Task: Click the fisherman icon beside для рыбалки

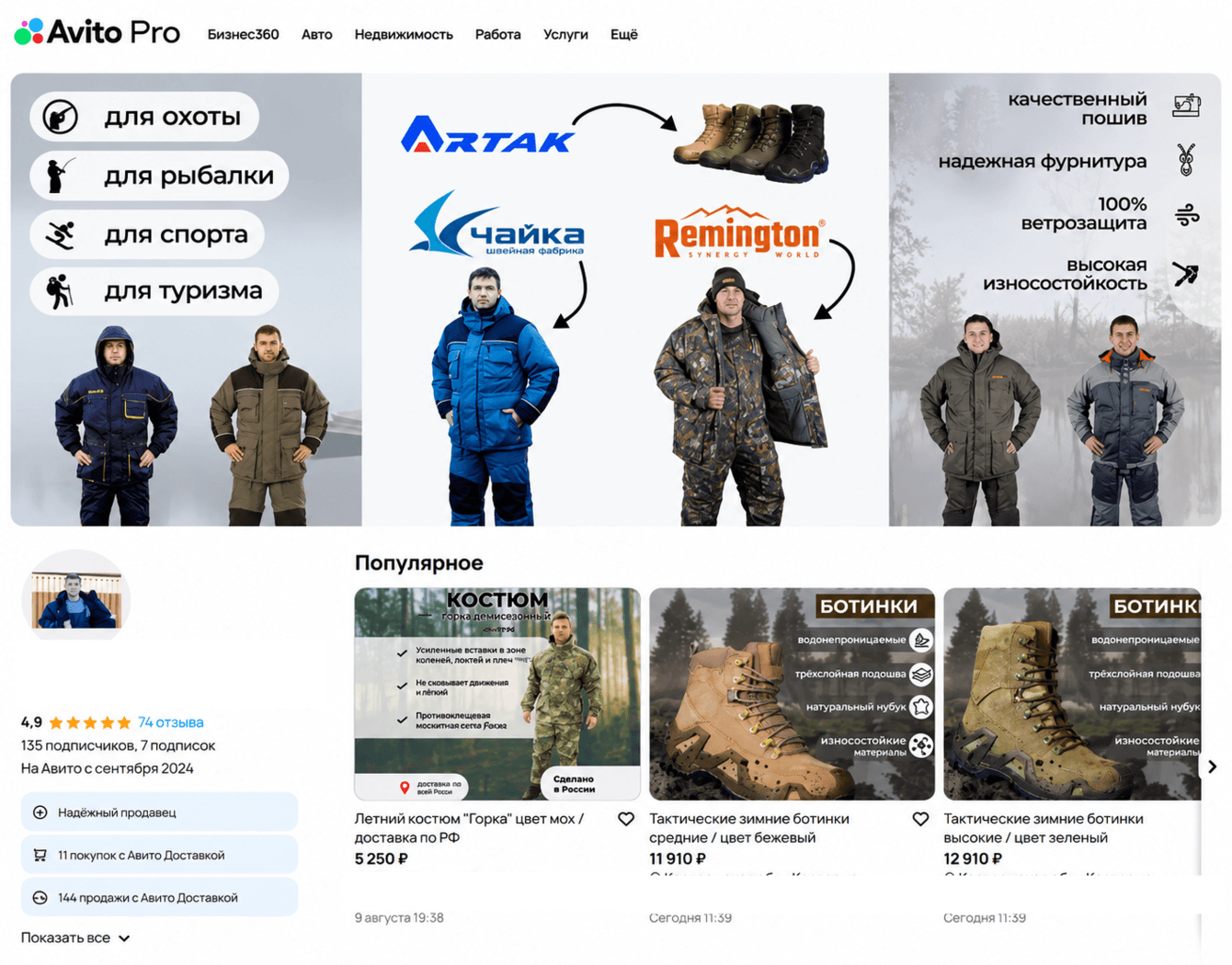Action: coord(60,175)
